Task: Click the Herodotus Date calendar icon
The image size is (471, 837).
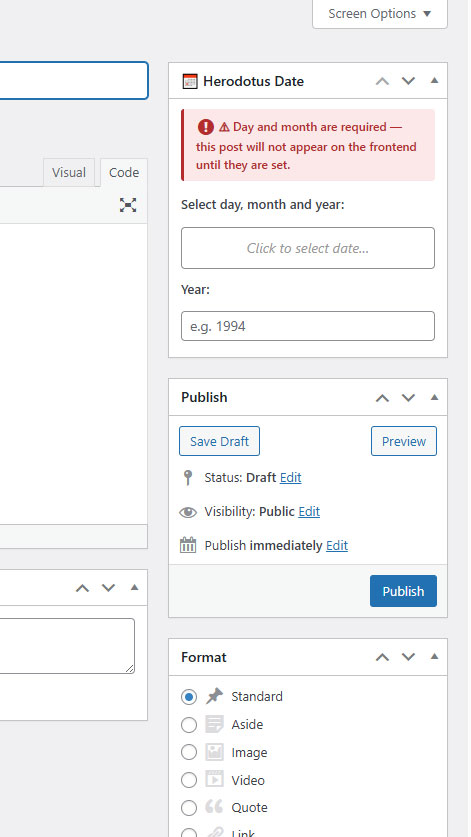Action: (190, 82)
